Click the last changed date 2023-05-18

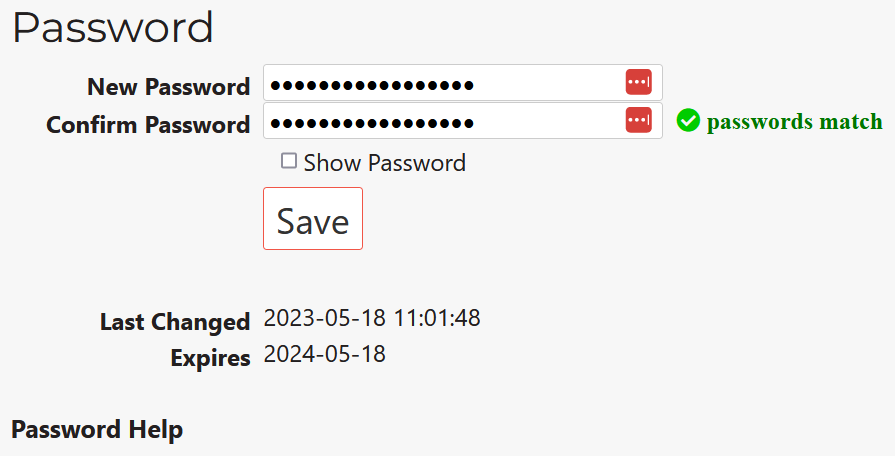(x=323, y=319)
